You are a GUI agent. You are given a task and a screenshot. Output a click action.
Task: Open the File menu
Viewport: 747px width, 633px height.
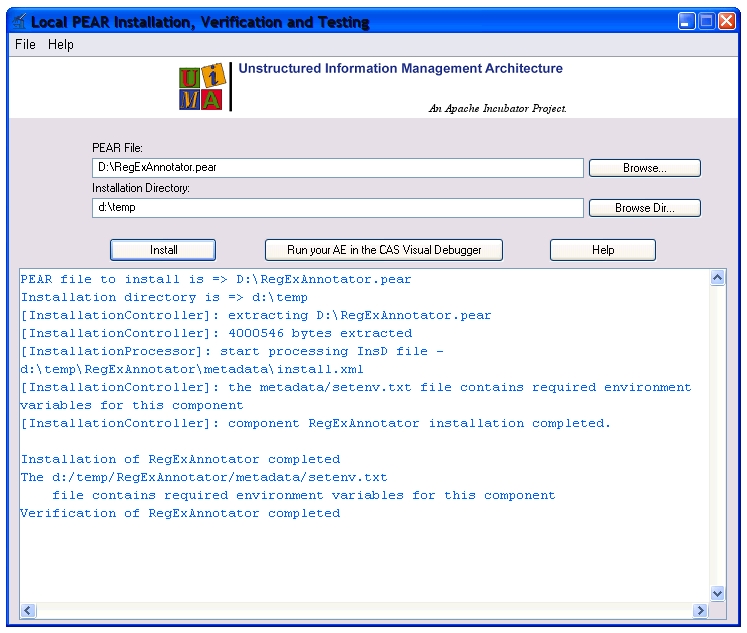point(25,45)
